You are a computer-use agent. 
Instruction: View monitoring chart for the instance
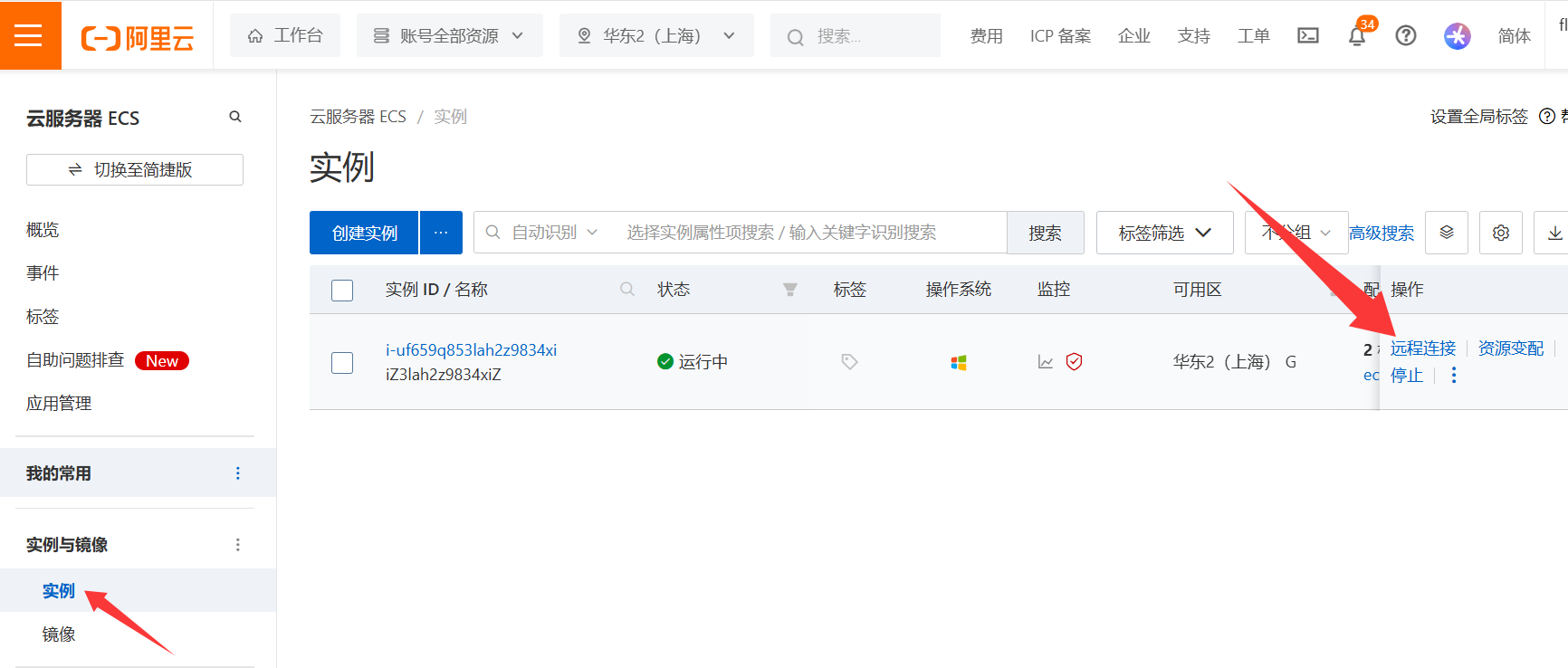pos(1046,362)
